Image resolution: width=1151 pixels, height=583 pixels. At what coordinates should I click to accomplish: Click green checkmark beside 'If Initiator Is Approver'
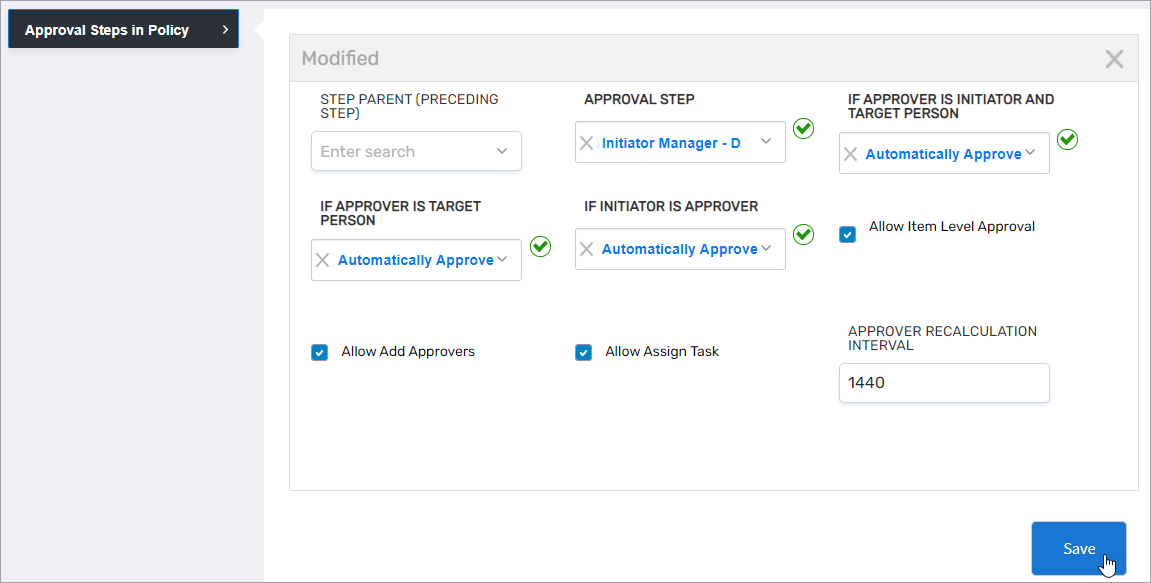(x=803, y=235)
